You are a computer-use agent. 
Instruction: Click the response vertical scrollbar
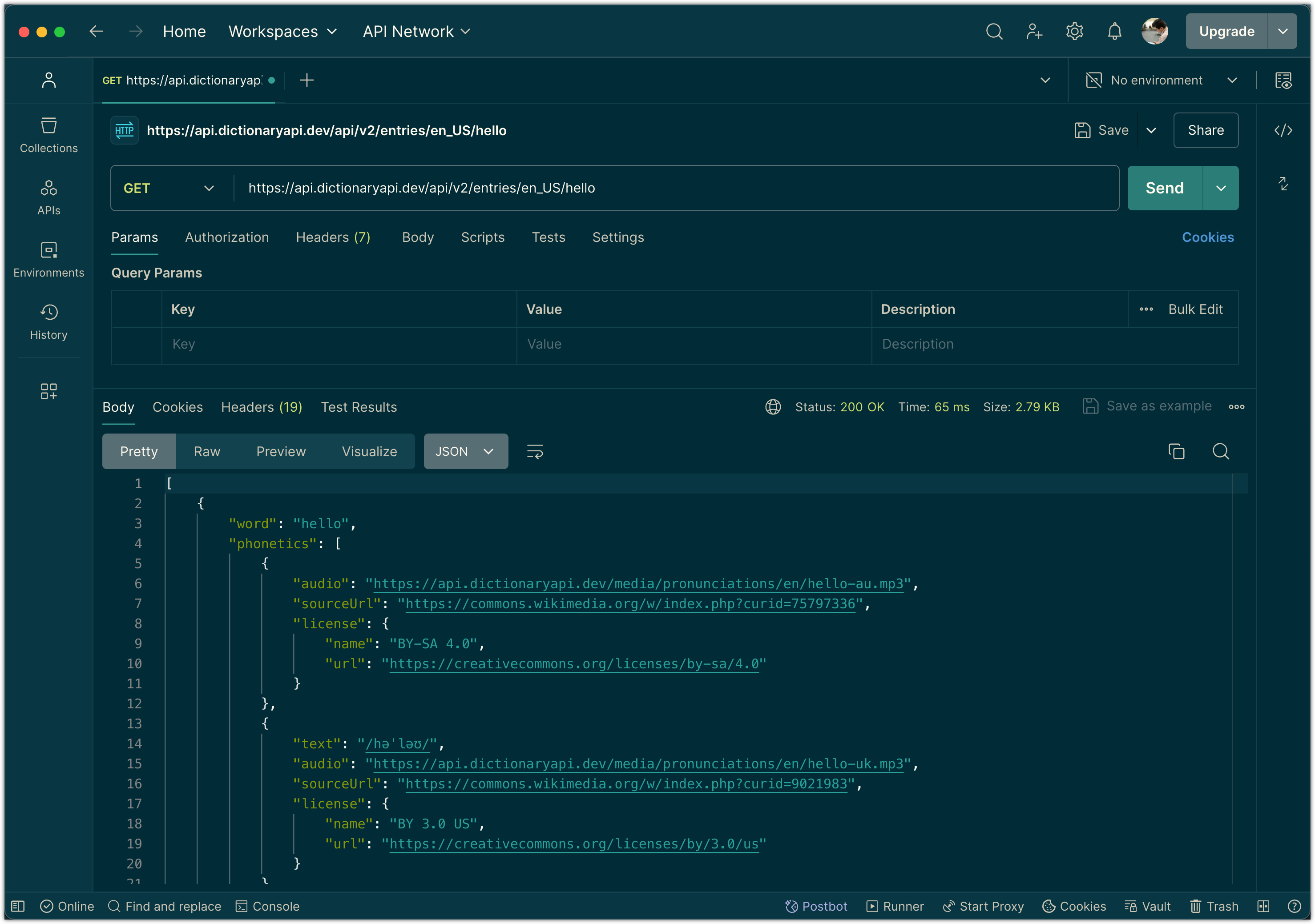pyautogui.click(x=1239, y=679)
